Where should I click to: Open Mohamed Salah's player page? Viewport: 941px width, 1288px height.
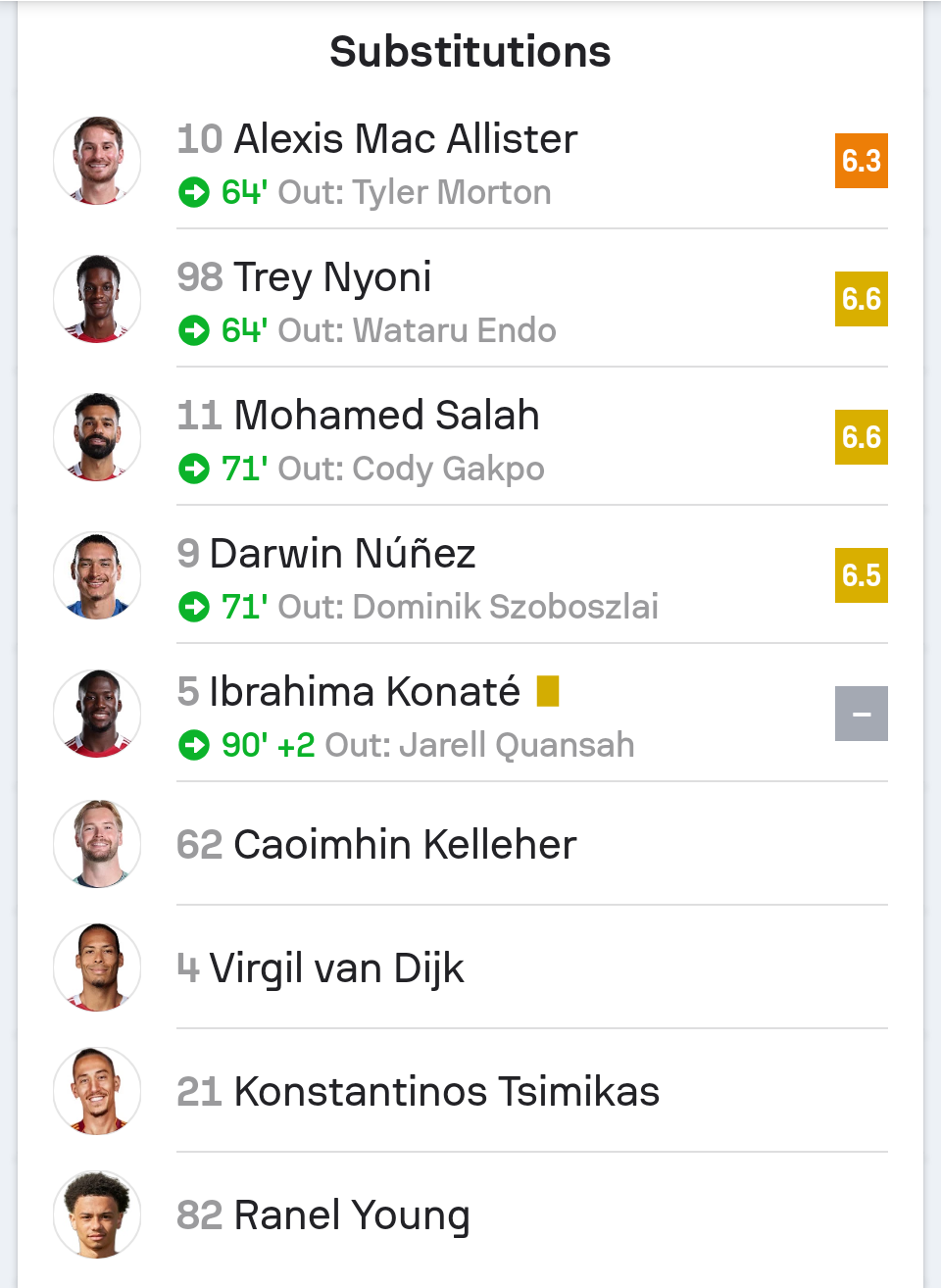386,416
